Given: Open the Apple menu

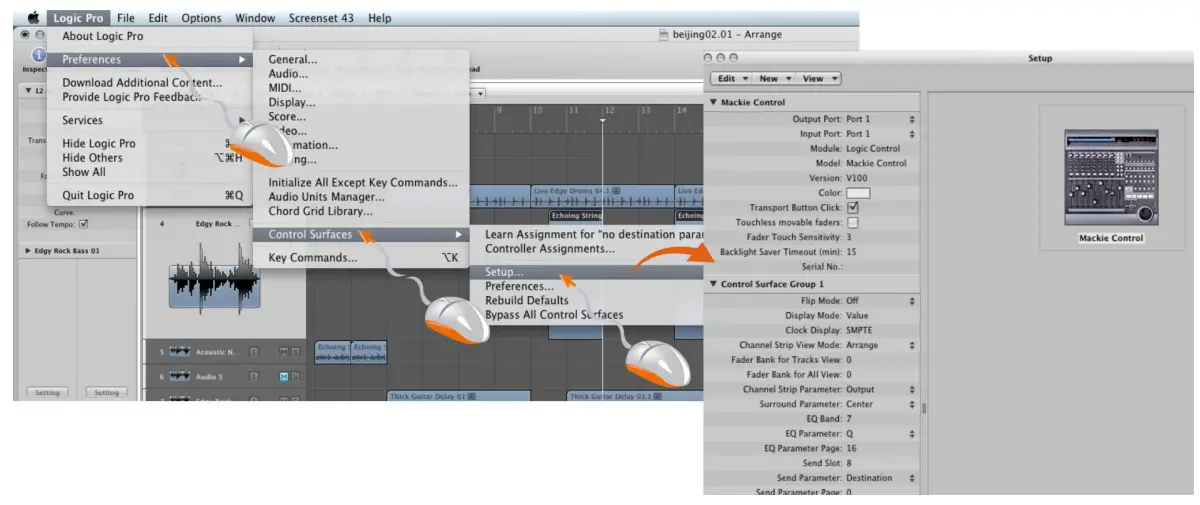Looking at the screenshot, I should point(33,17).
